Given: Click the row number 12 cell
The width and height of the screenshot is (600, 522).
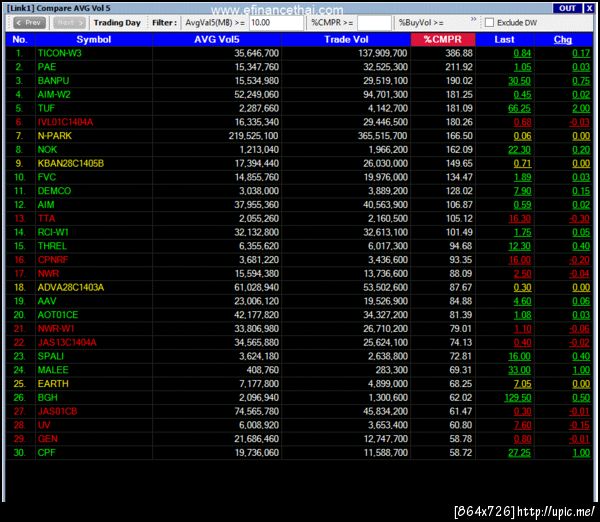Looking at the screenshot, I should coord(20,205).
